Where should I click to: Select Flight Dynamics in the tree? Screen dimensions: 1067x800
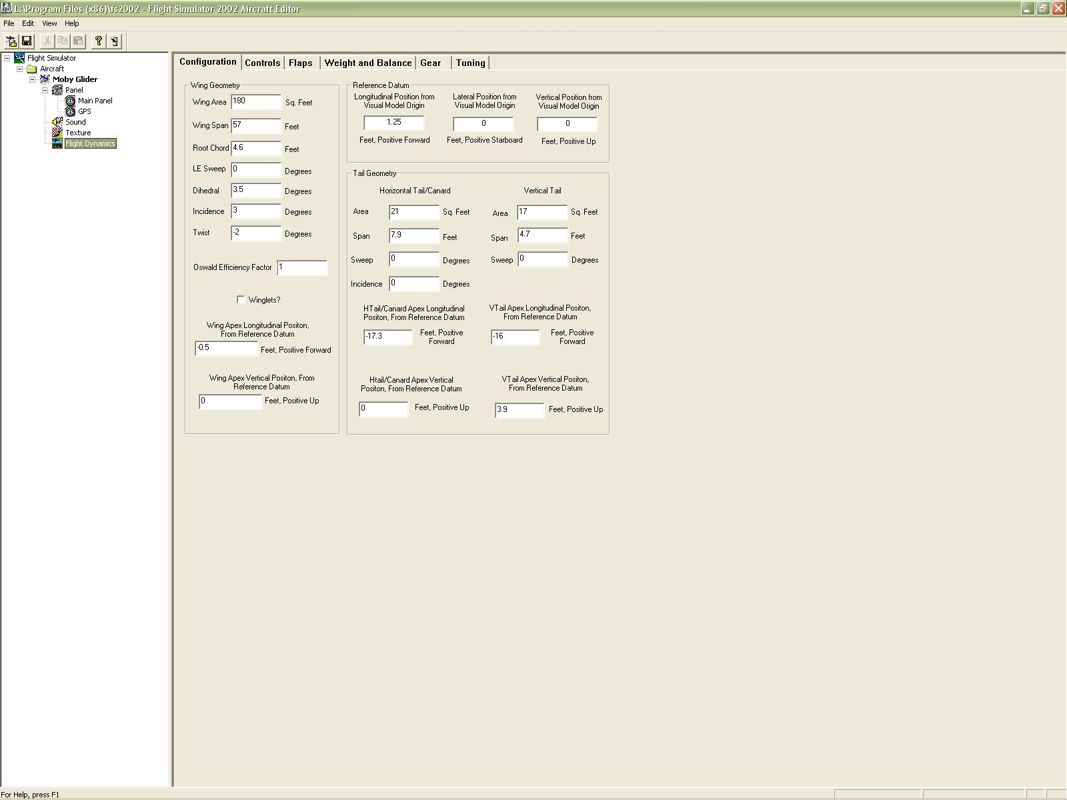pos(90,143)
